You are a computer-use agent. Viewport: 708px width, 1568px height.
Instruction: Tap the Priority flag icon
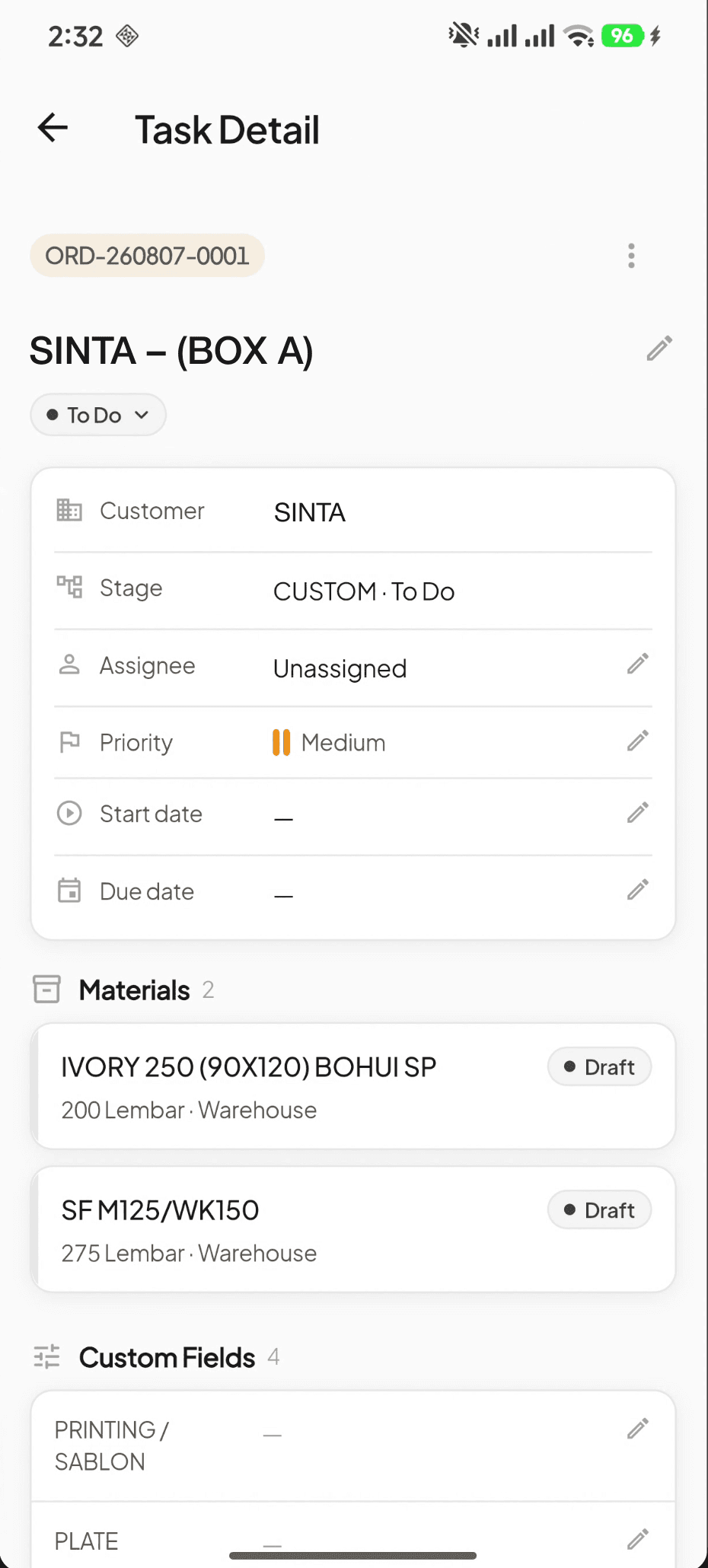tap(69, 741)
